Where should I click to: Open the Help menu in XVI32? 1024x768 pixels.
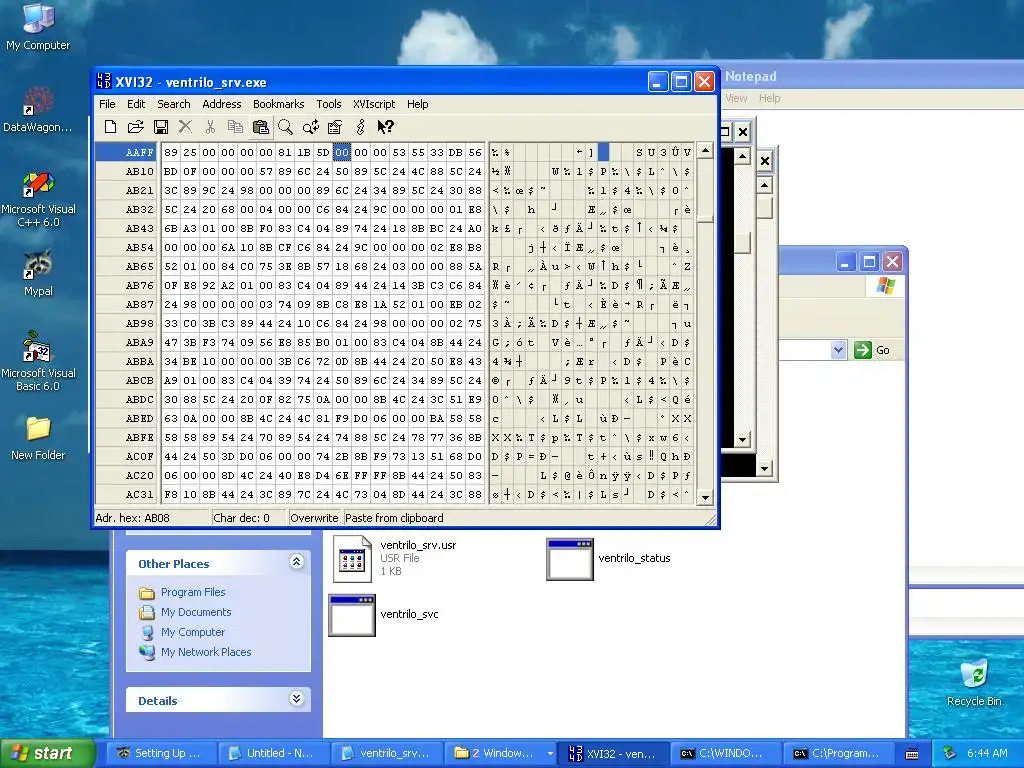coord(417,104)
